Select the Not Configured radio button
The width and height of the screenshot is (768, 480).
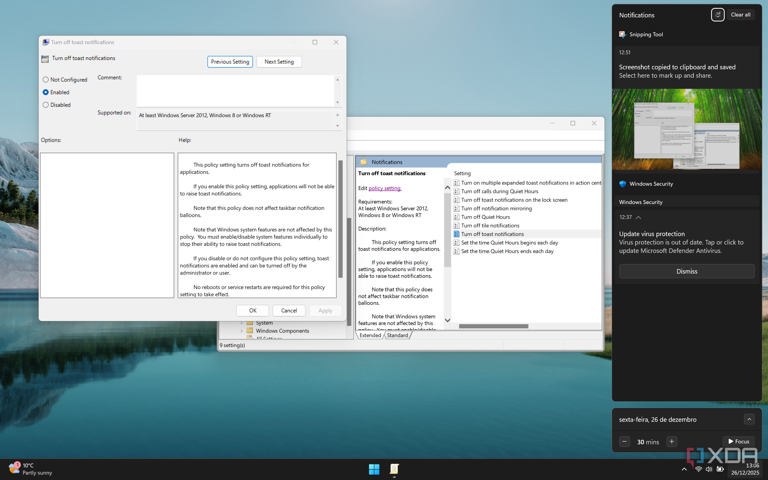(x=46, y=79)
